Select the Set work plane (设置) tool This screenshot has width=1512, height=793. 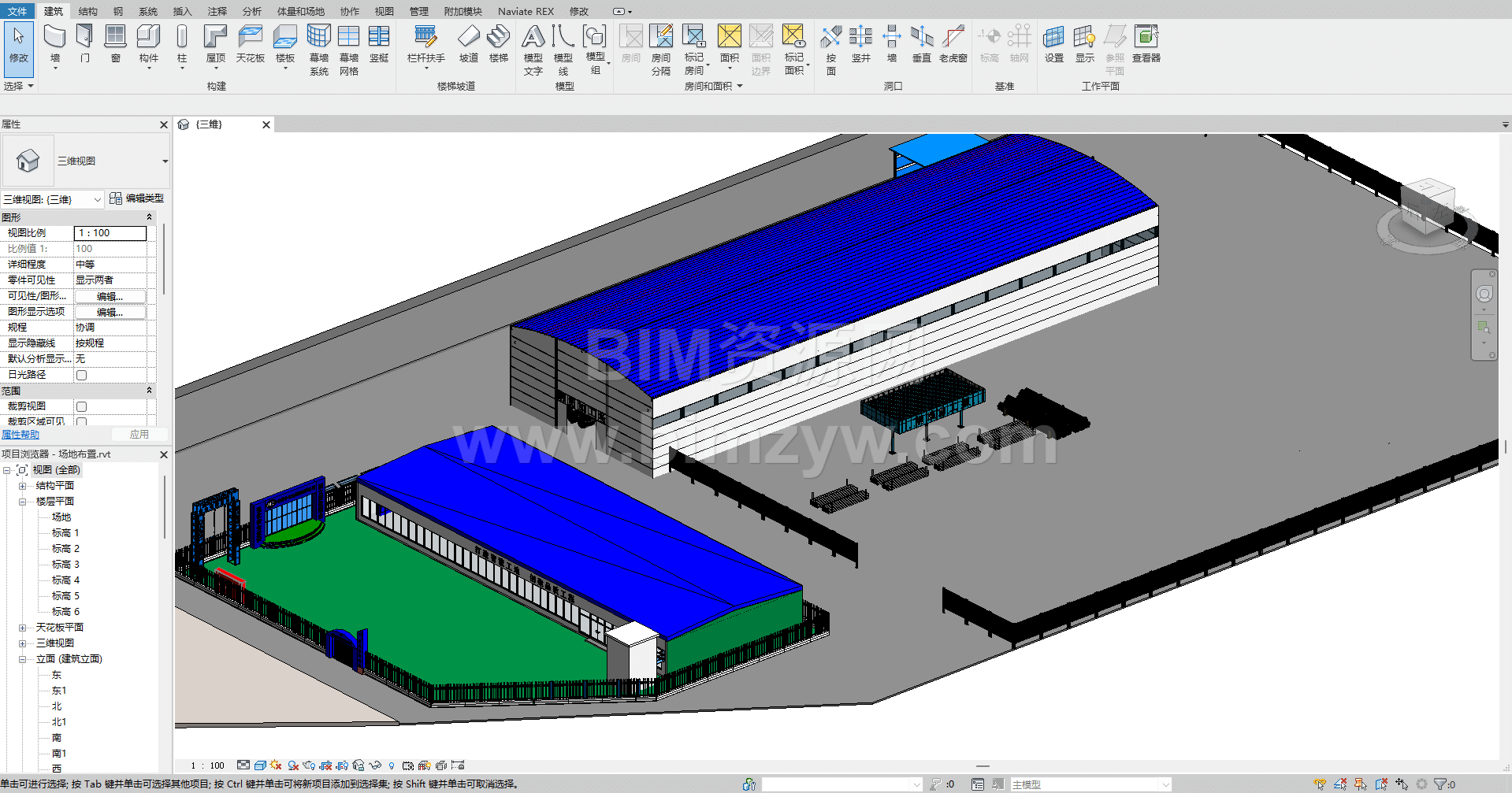click(1054, 43)
